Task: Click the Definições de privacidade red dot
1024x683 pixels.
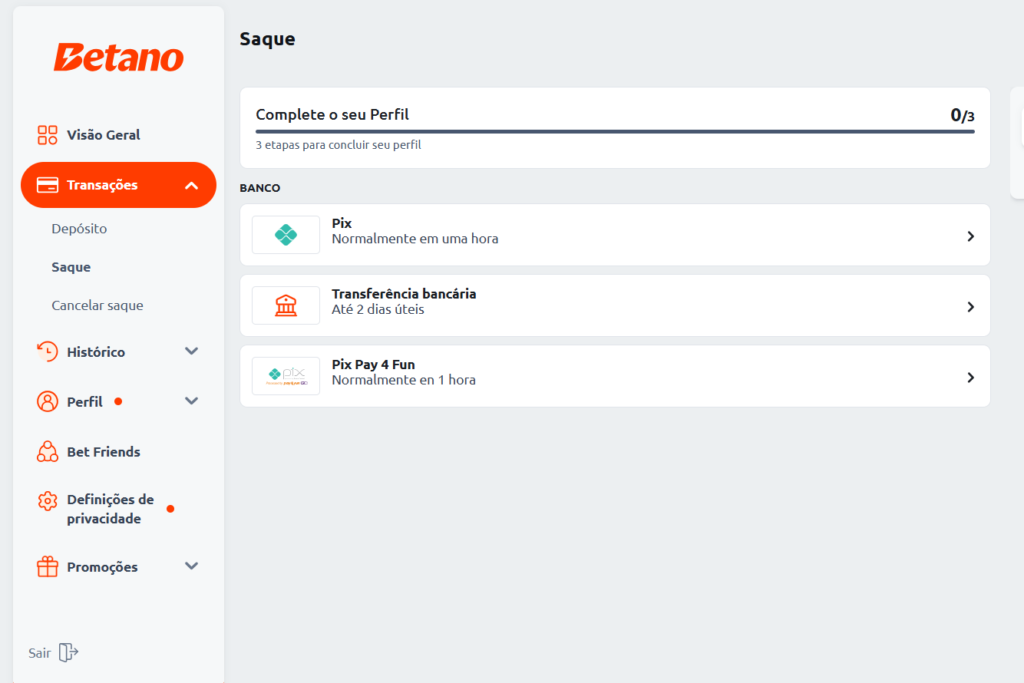Action: click(x=170, y=509)
